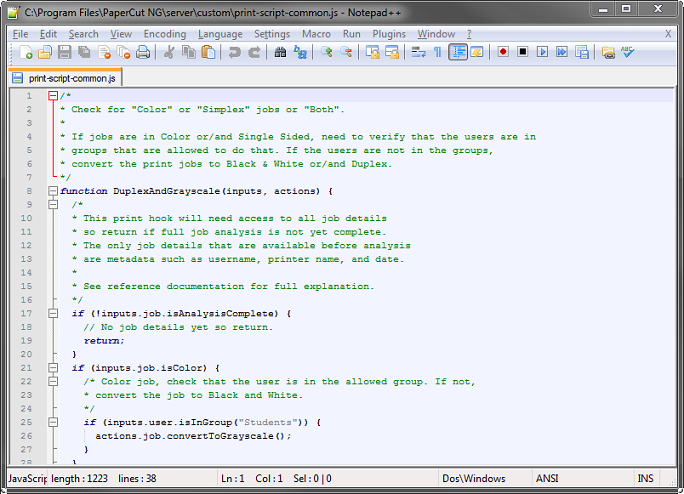Close the current document via toolbar icon
Viewport: 684px width, 494px height.
[x=104, y=52]
